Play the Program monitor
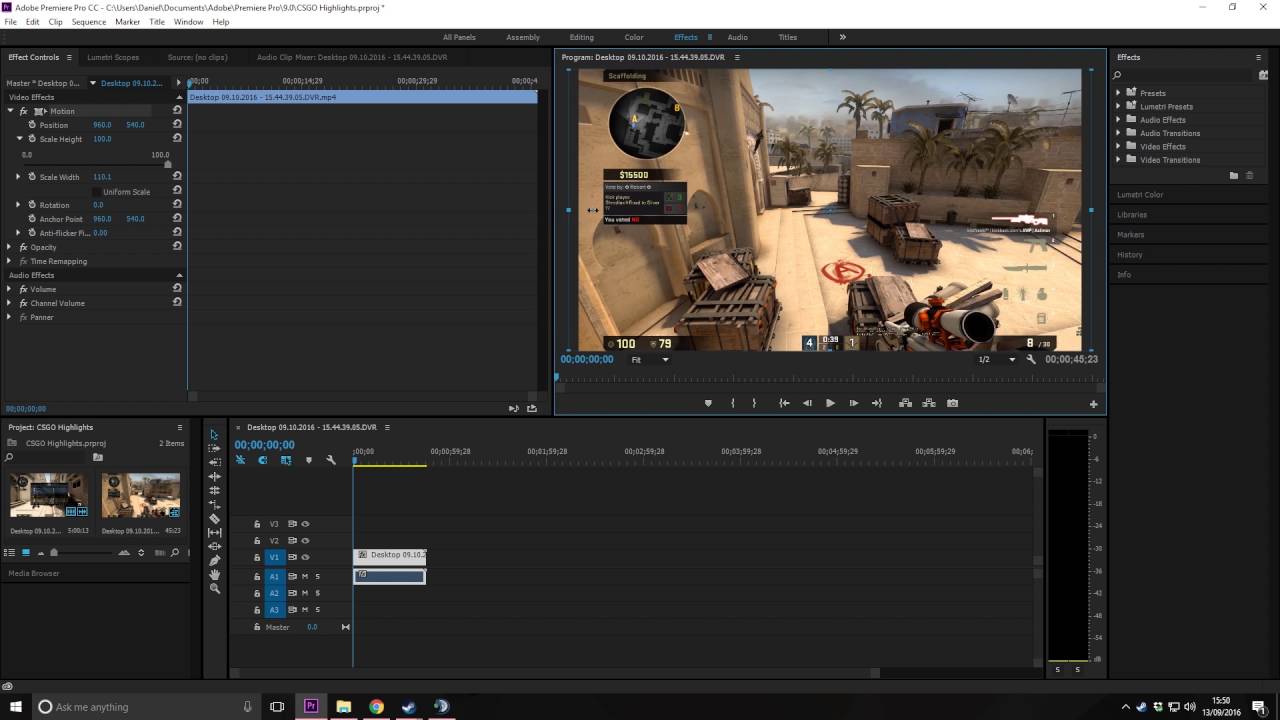The height and width of the screenshot is (720, 1280). tap(829, 403)
